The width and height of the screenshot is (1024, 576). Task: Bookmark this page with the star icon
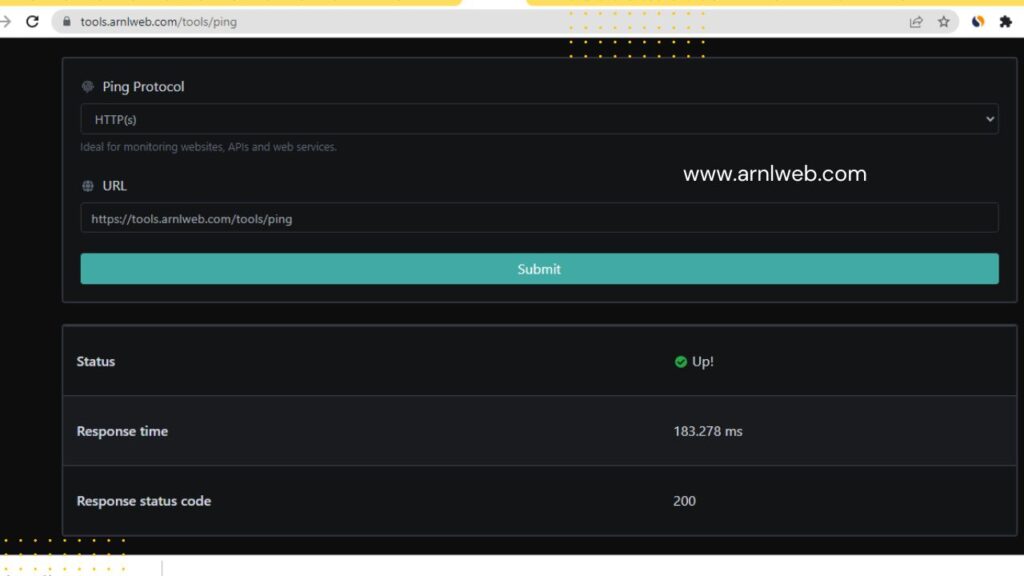tap(944, 20)
